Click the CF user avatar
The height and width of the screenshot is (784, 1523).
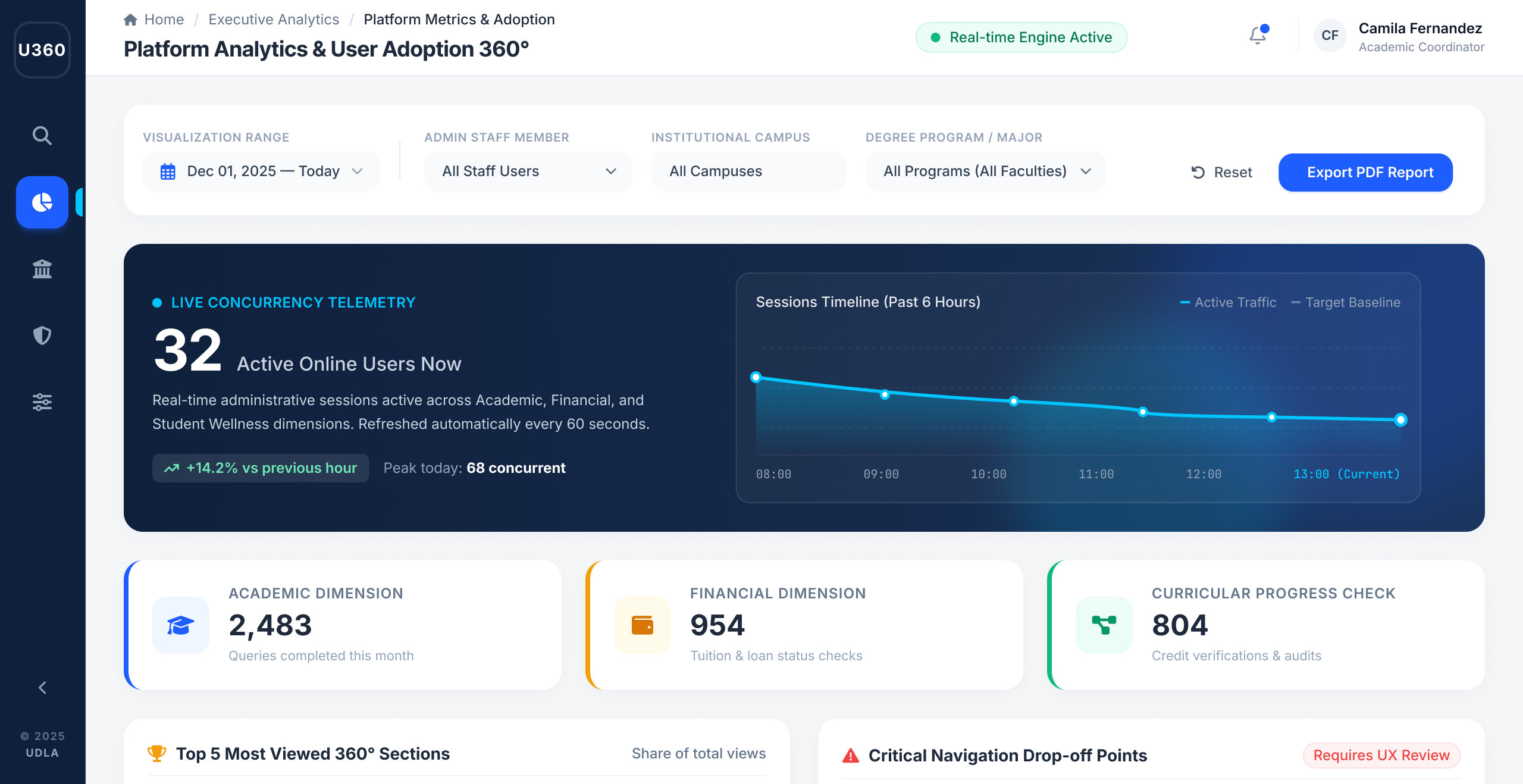click(x=1330, y=36)
